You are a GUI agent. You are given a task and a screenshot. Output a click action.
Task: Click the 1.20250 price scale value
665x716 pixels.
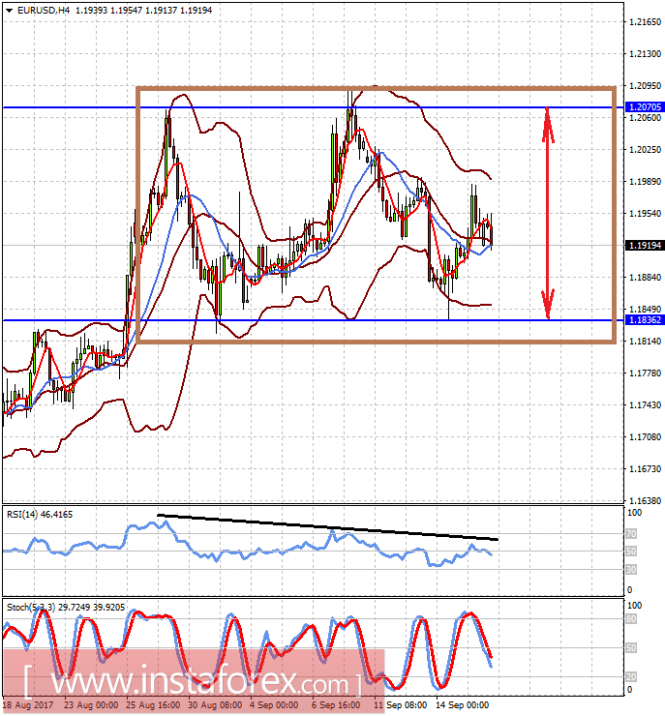pos(645,149)
